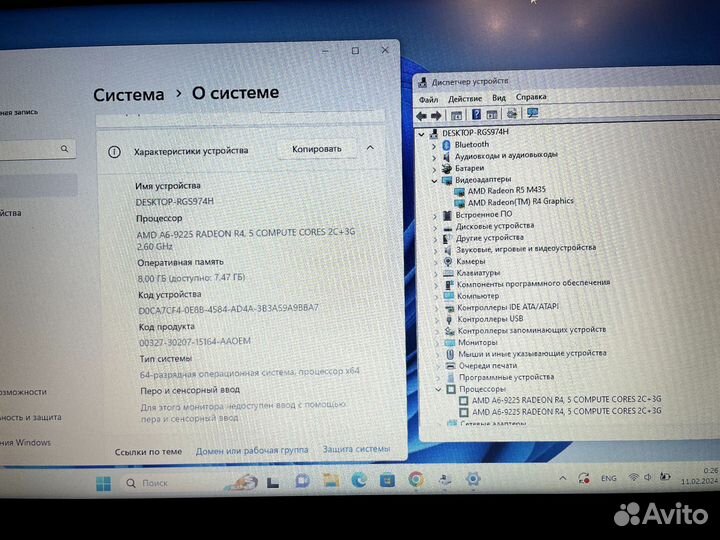Screen dimensions: 720x540
Task: Select Очереди печати category
Action: pos(488,366)
